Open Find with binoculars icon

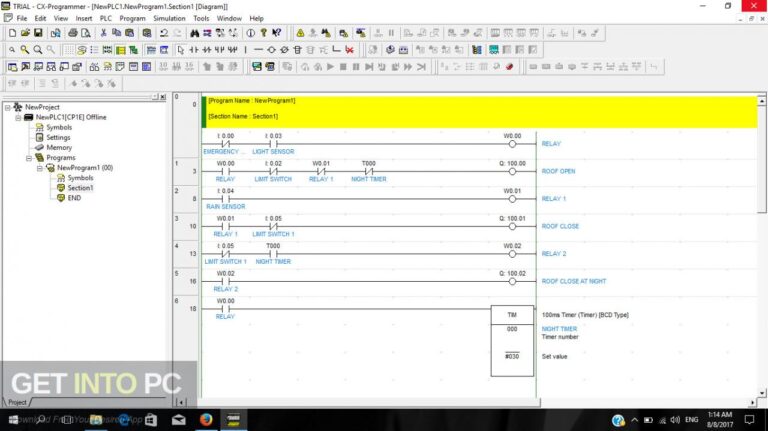[194, 33]
